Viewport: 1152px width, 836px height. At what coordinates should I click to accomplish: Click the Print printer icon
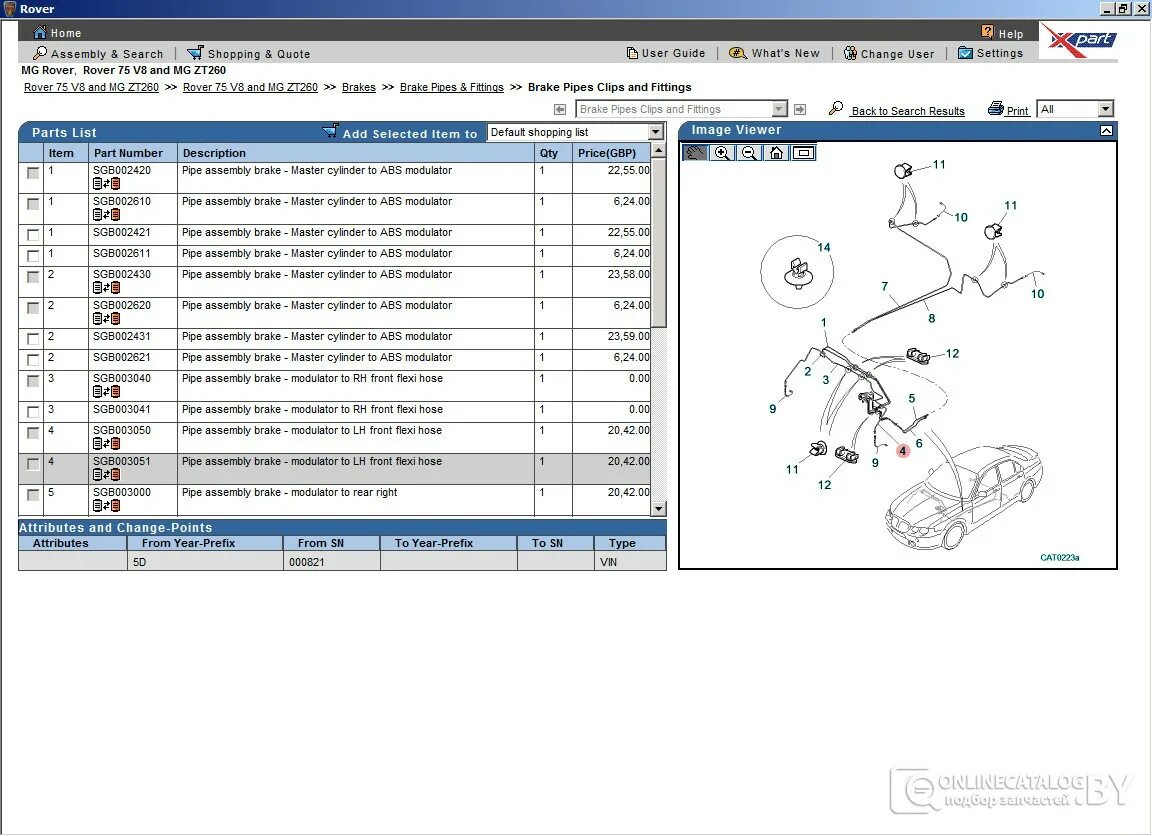coord(996,109)
